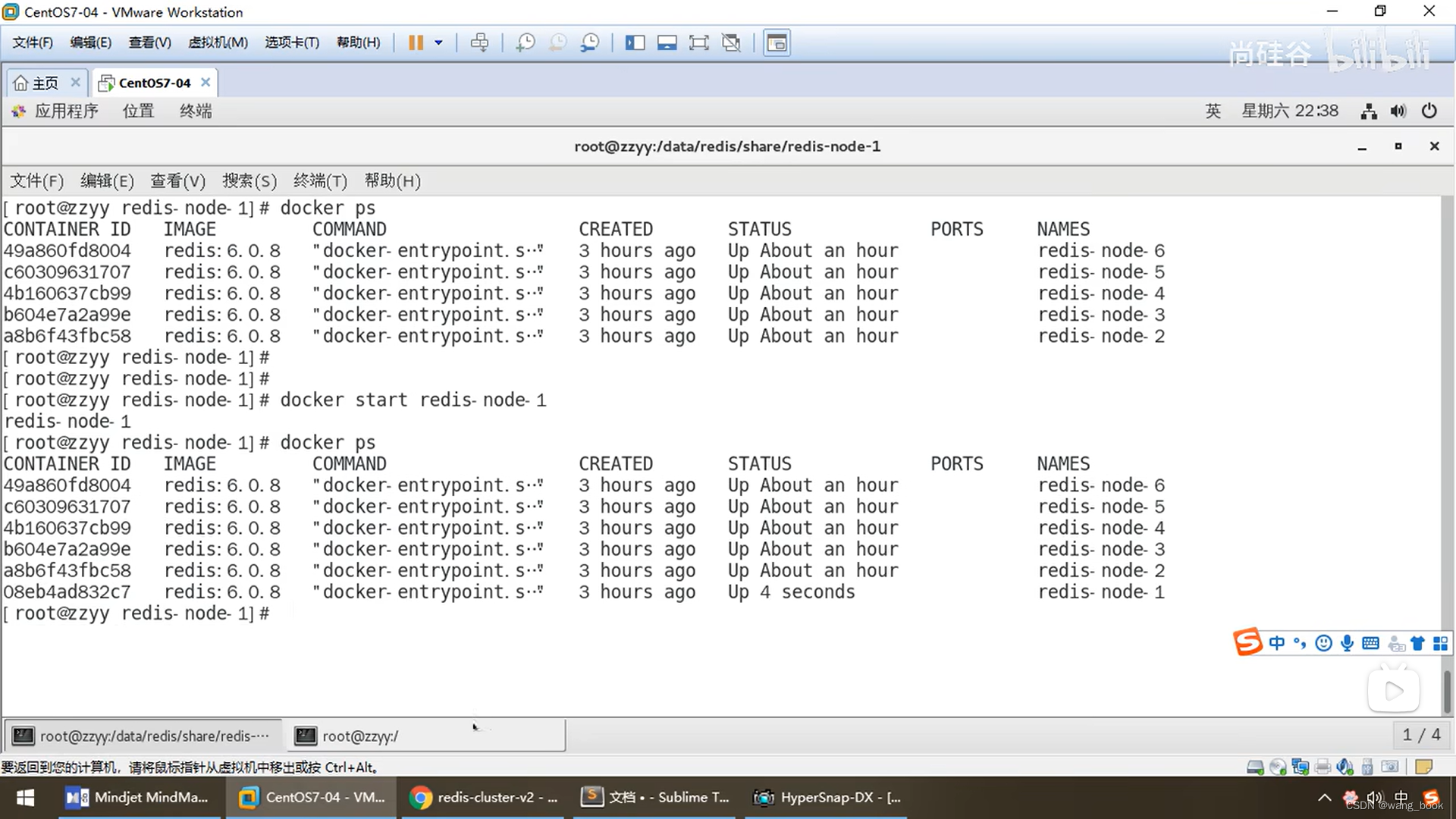
Task: Click the 1 / 4 workspace switcher
Action: click(1421, 735)
